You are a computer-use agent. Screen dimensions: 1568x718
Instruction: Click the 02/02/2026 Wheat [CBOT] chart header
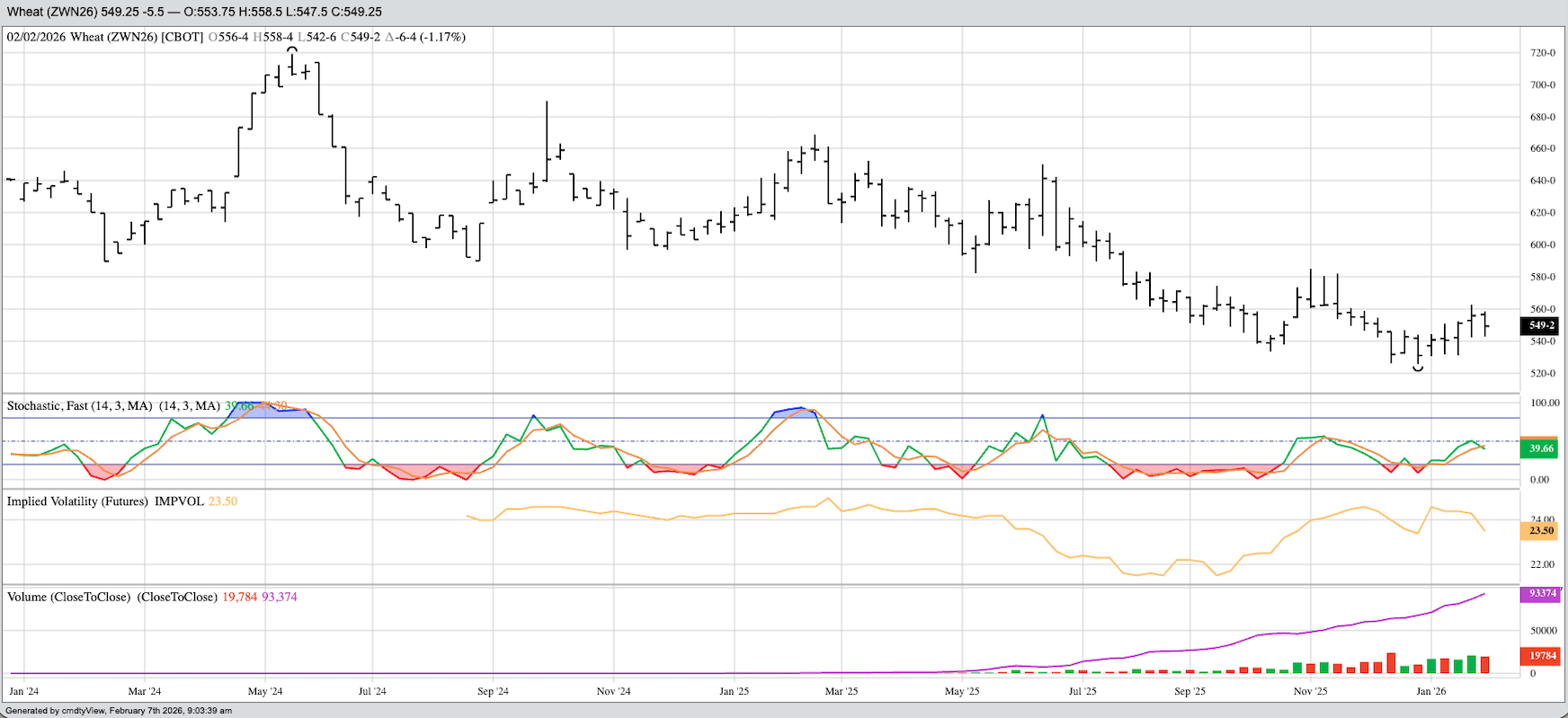coord(105,37)
